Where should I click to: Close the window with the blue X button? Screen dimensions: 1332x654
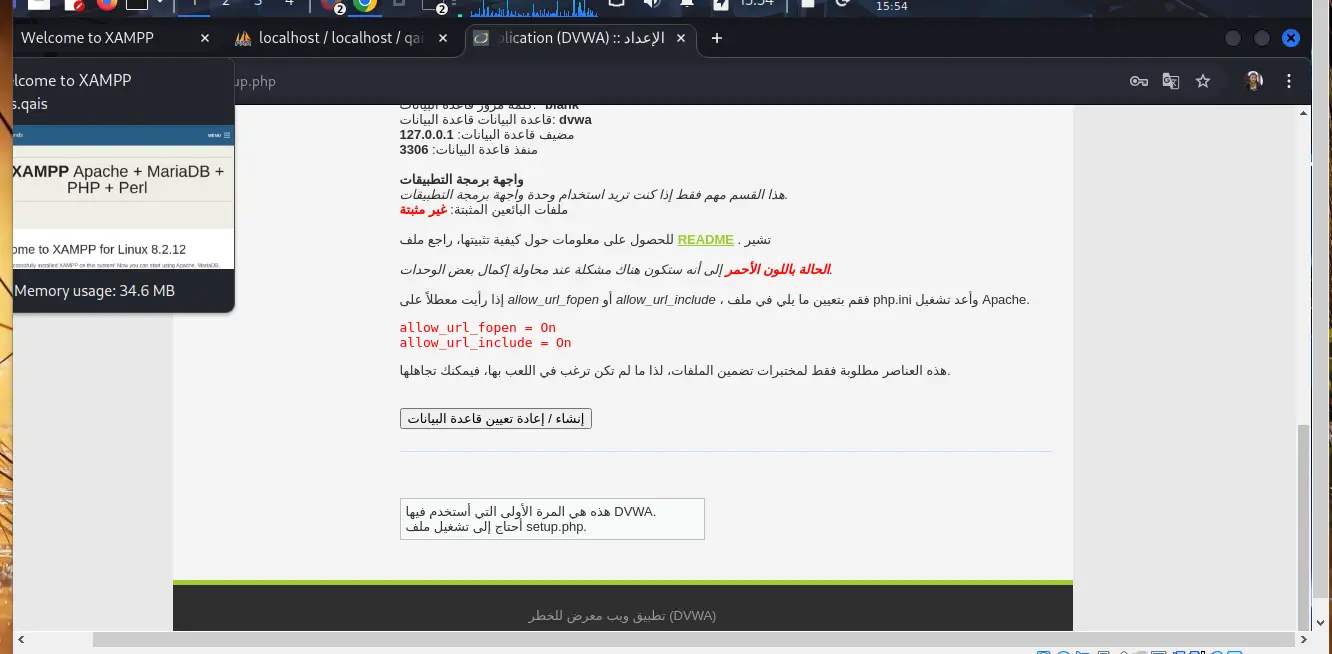pyautogui.click(x=1290, y=38)
